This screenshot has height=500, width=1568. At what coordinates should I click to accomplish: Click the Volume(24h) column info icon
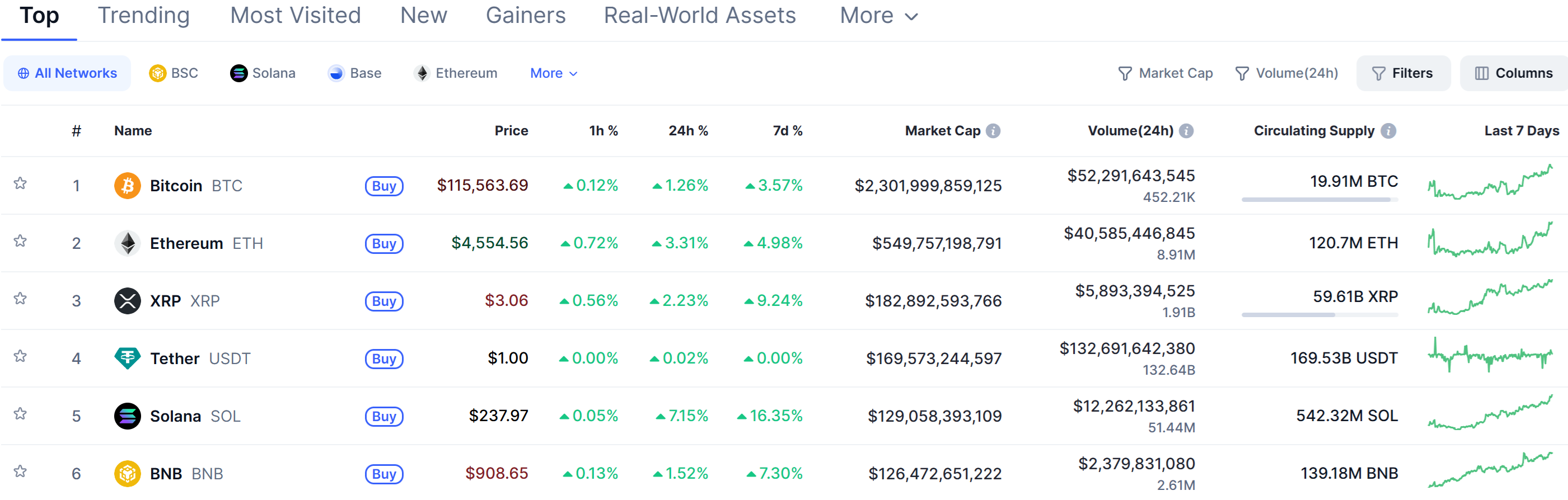[1186, 131]
